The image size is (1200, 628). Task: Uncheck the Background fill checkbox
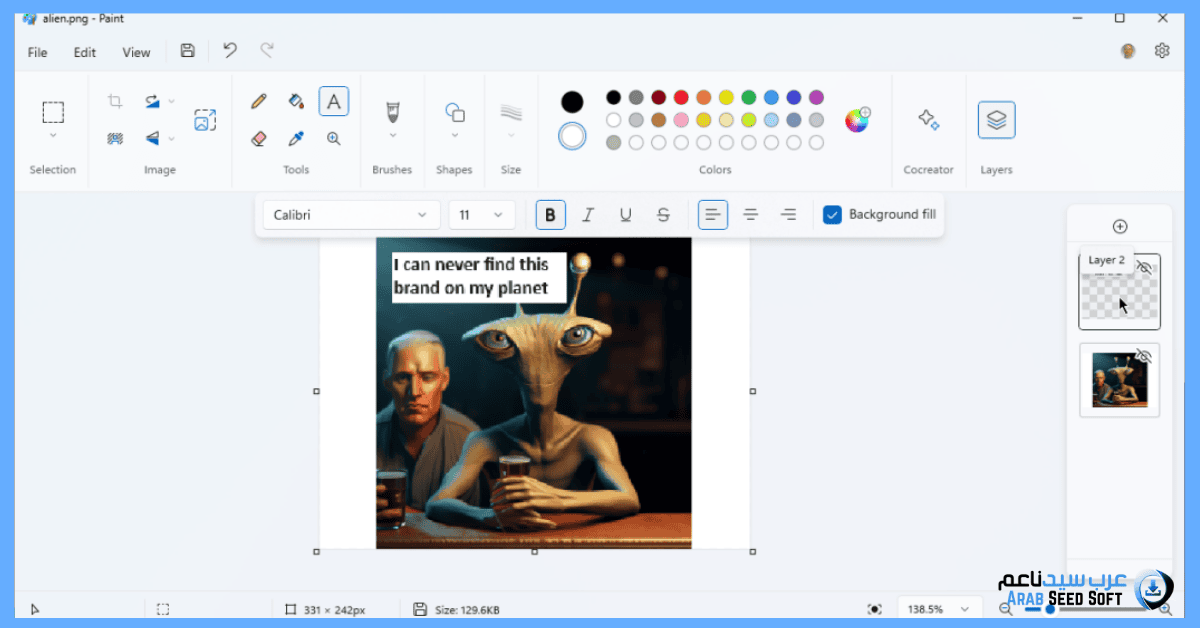[x=832, y=215]
